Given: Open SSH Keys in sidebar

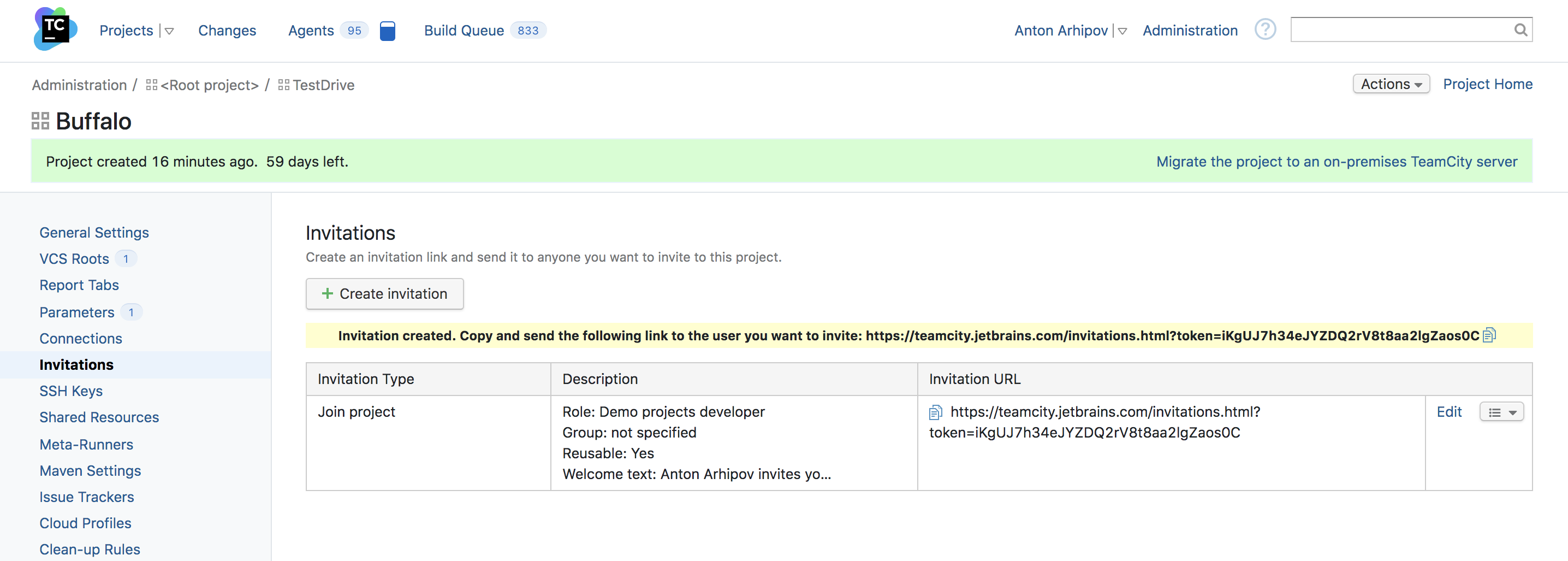Looking at the screenshot, I should (70, 391).
